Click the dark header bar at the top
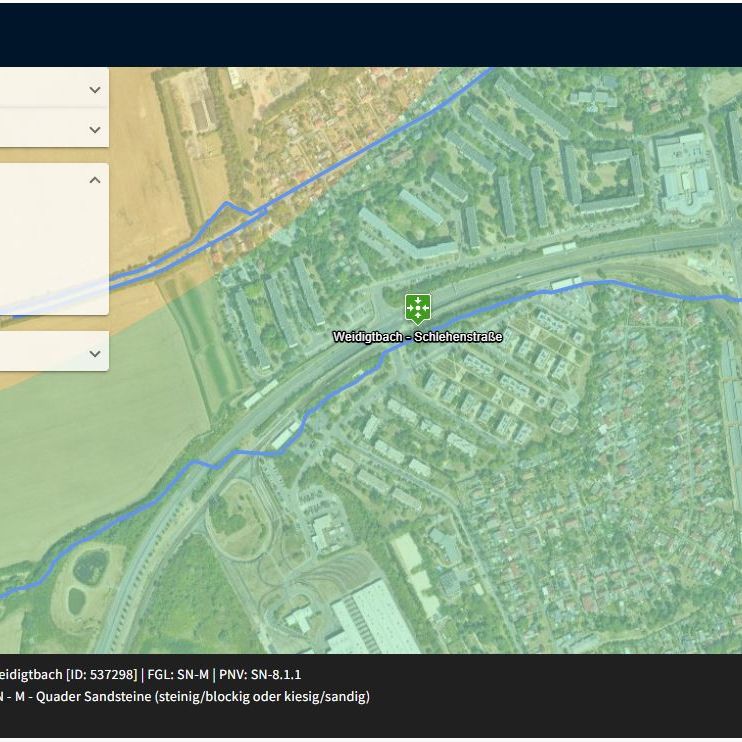 point(370,34)
